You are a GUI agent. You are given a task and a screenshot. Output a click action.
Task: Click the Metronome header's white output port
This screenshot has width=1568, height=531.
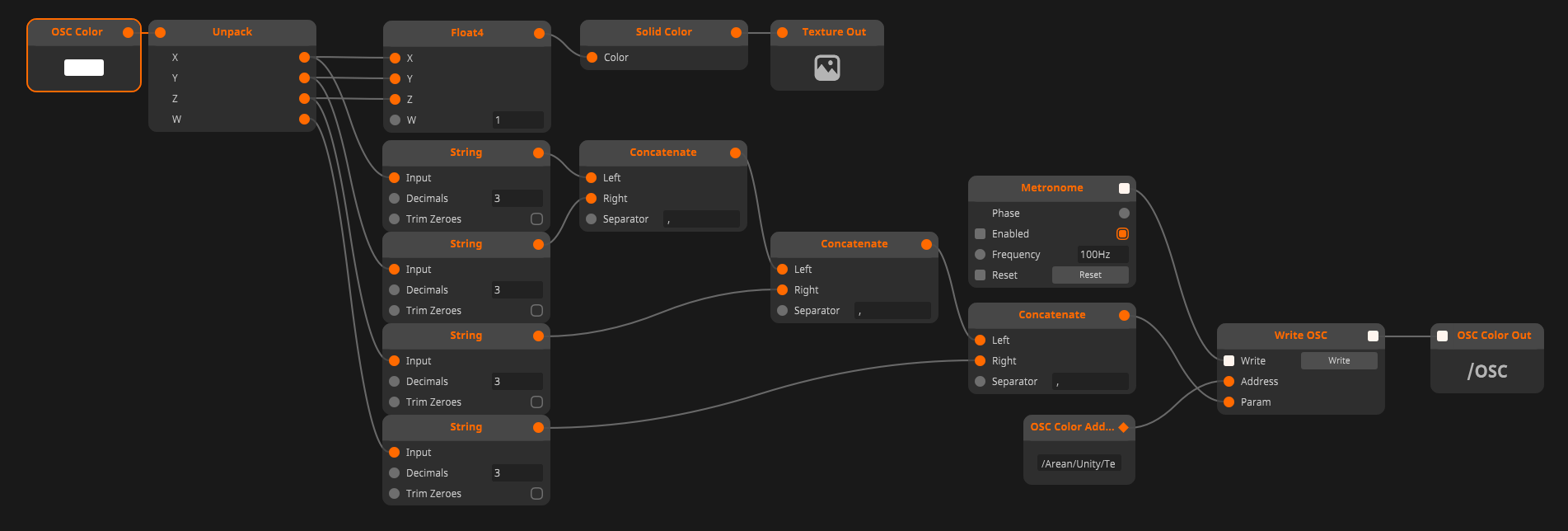coord(1124,188)
